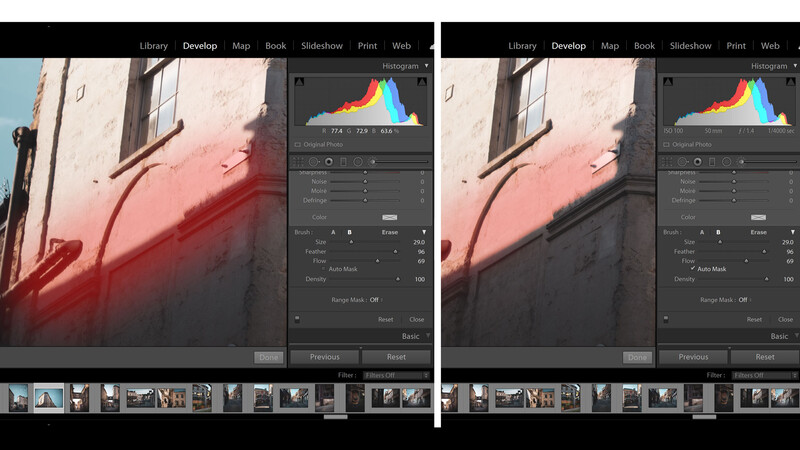800x450 pixels.
Task: Select Radial Filter tool in right window
Action: 727,162
